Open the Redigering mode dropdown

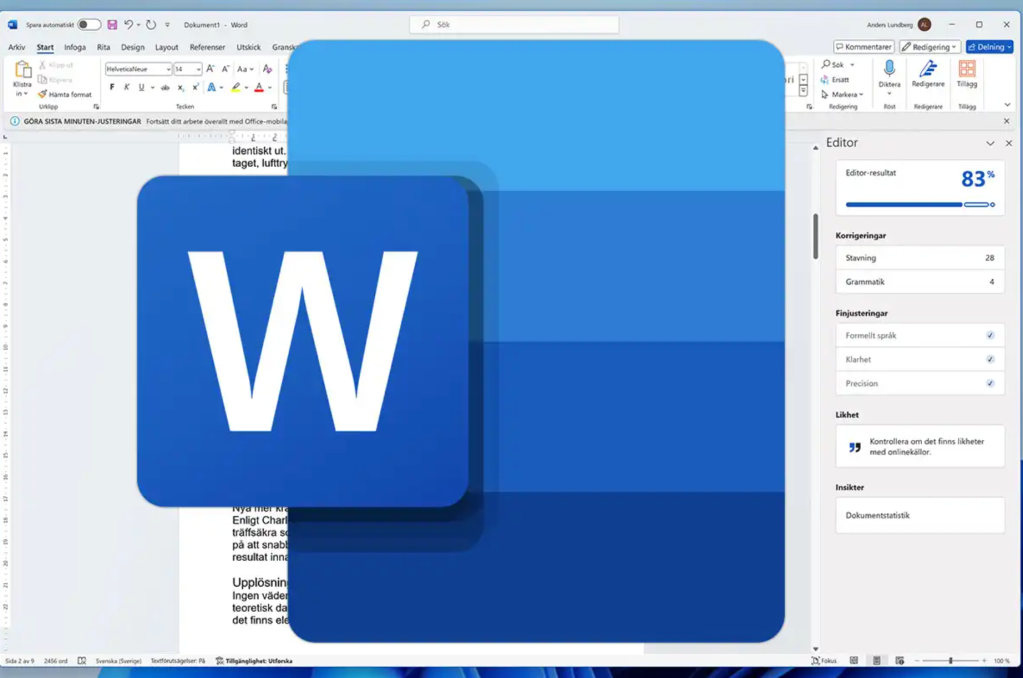pyautogui.click(x=930, y=47)
